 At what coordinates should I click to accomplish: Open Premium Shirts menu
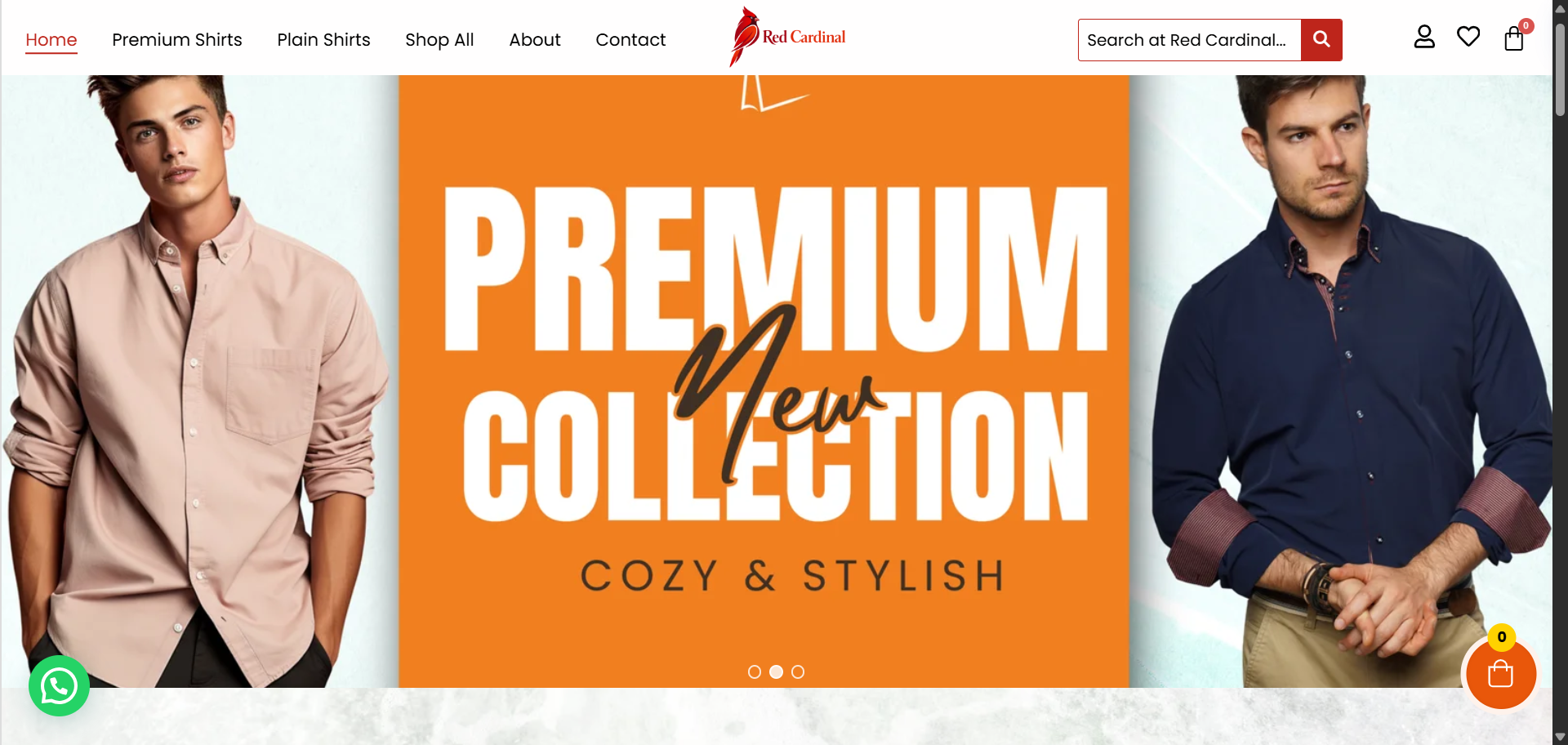pos(177,40)
